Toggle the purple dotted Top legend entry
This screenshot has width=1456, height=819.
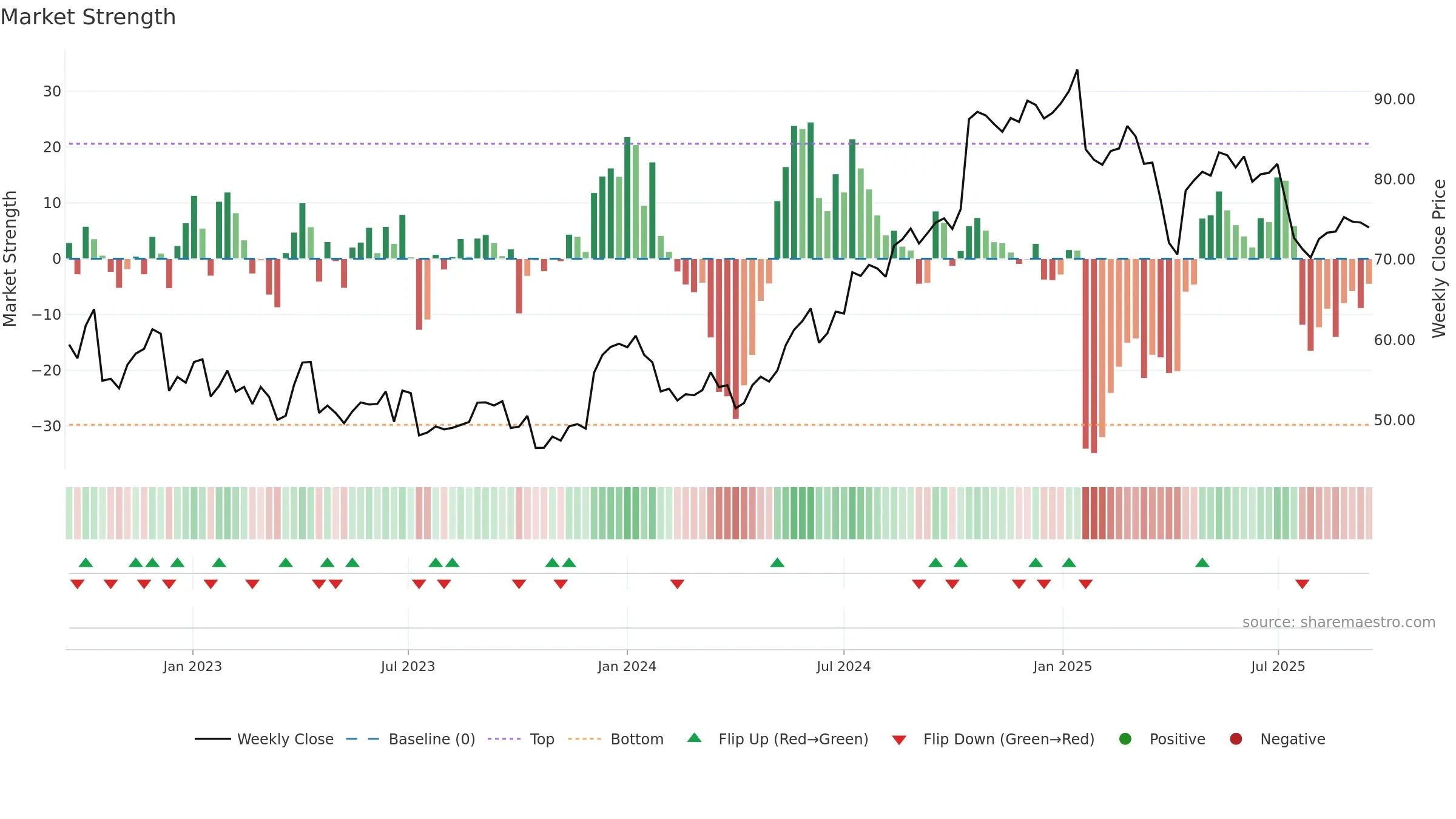[521, 739]
